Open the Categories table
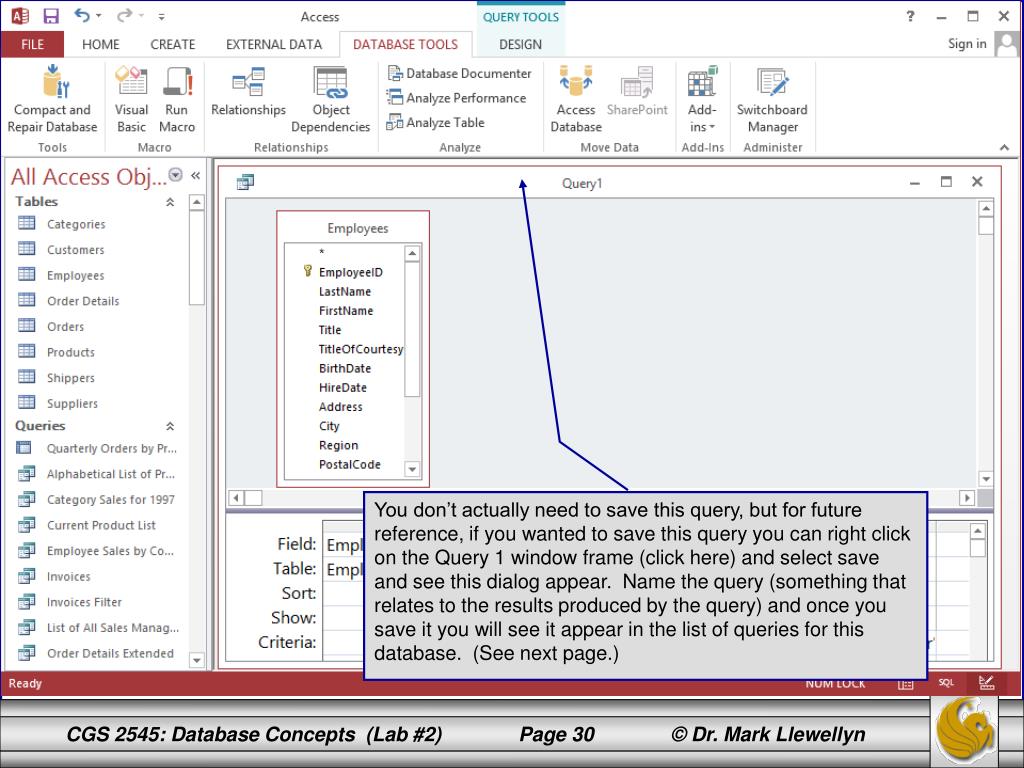The height and width of the screenshot is (768, 1024). pyautogui.click(x=76, y=224)
